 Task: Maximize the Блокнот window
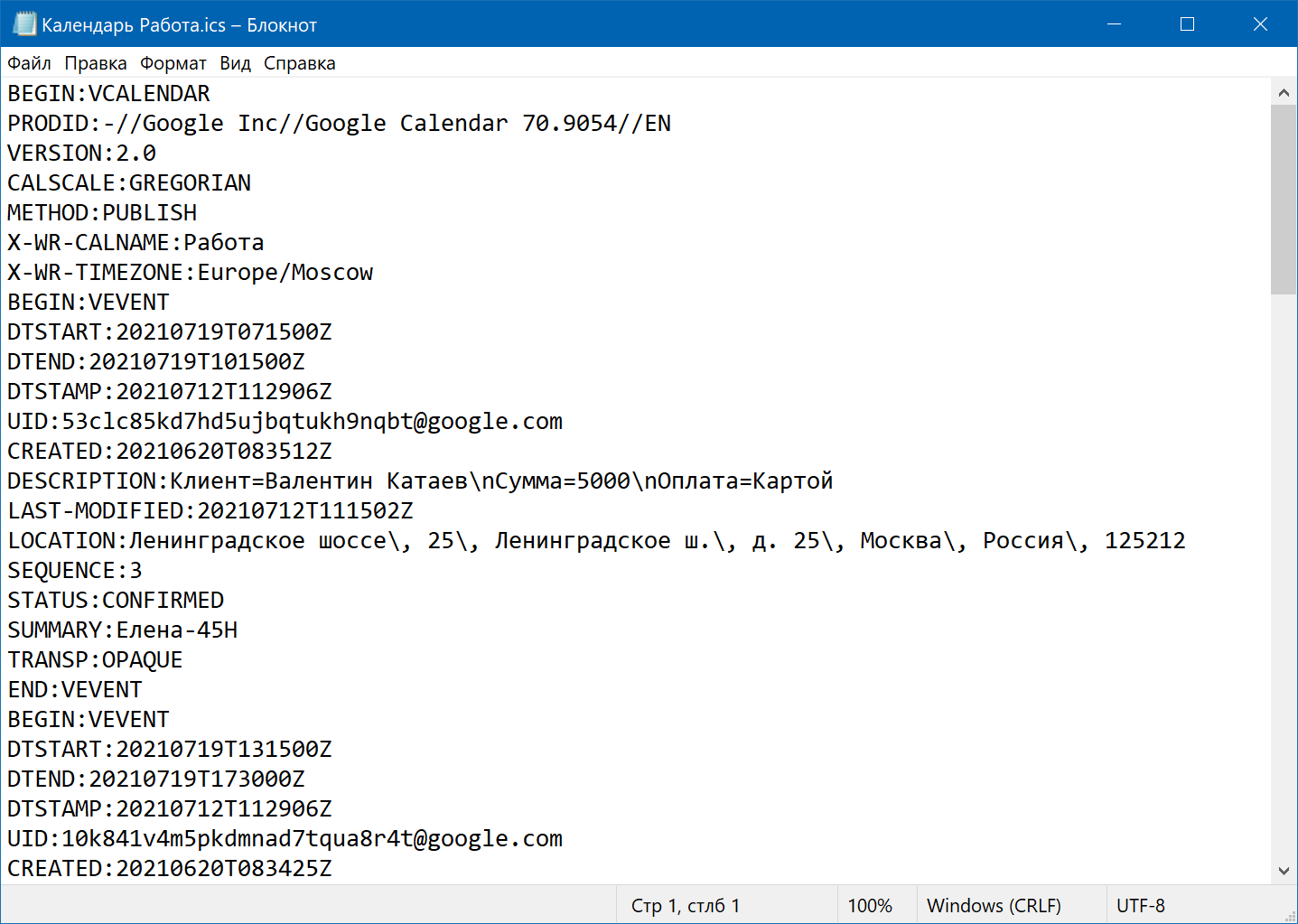[x=1187, y=23]
